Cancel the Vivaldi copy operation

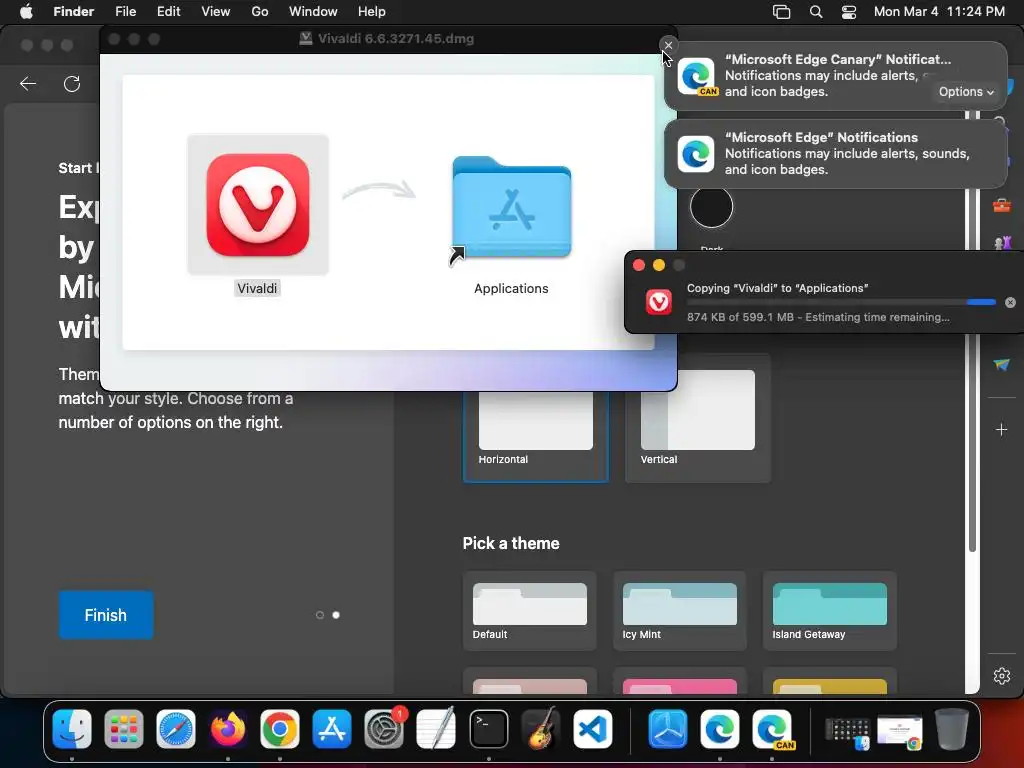point(1010,302)
